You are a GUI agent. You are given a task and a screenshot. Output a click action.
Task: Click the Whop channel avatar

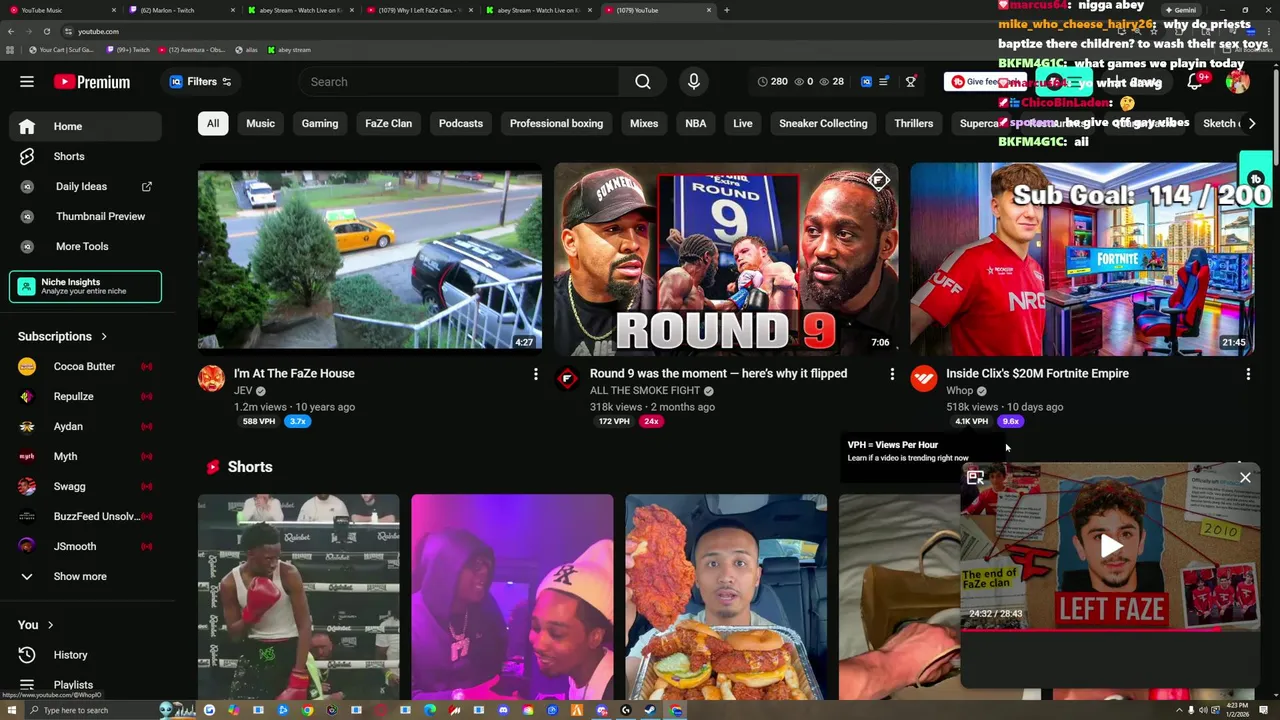click(923, 378)
